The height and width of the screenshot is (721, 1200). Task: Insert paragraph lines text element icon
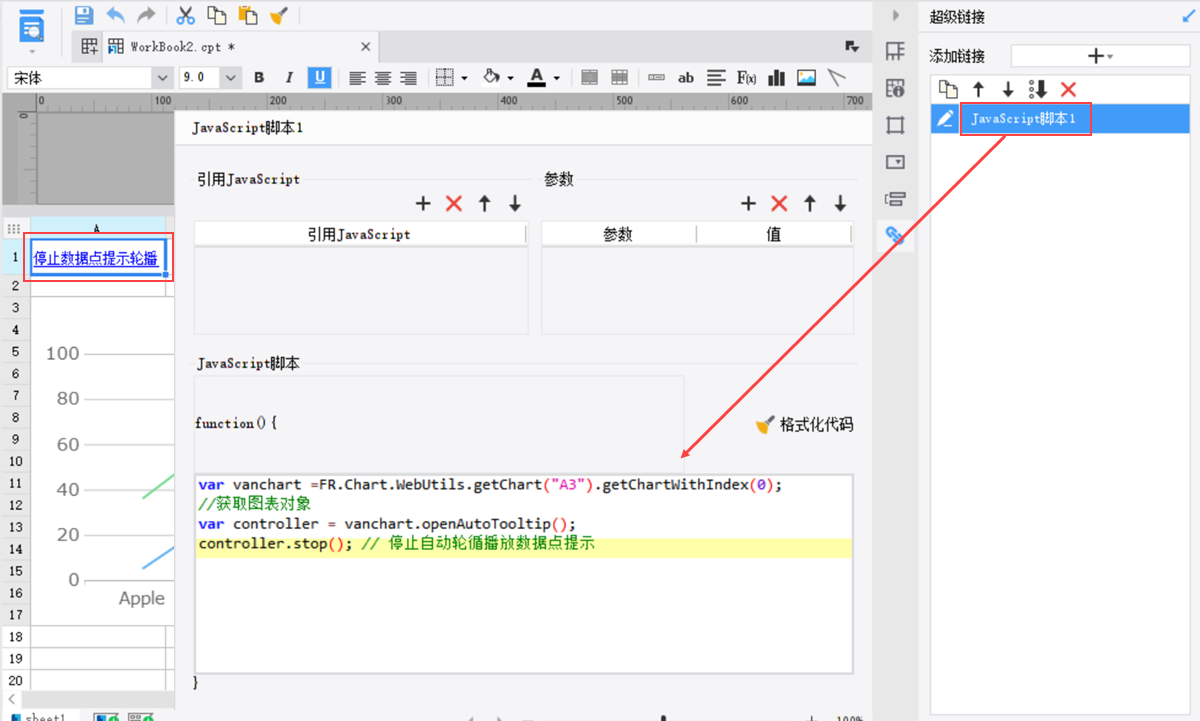click(716, 77)
